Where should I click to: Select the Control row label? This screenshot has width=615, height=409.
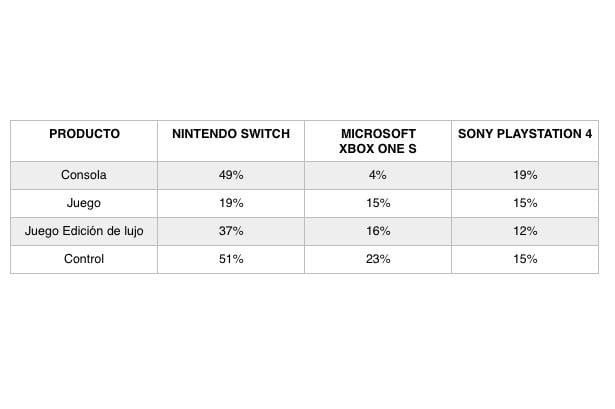point(84,259)
